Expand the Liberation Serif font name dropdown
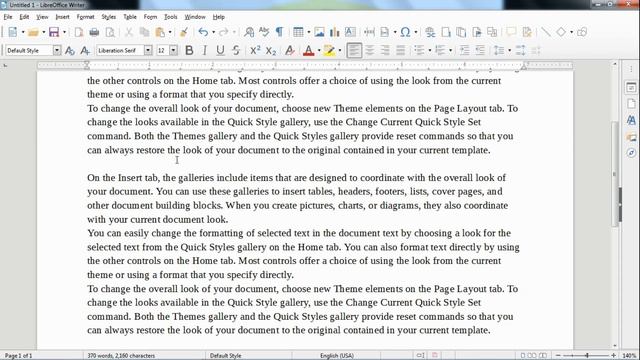Image resolution: width=640 pixels, height=360 pixels. [x=148, y=51]
